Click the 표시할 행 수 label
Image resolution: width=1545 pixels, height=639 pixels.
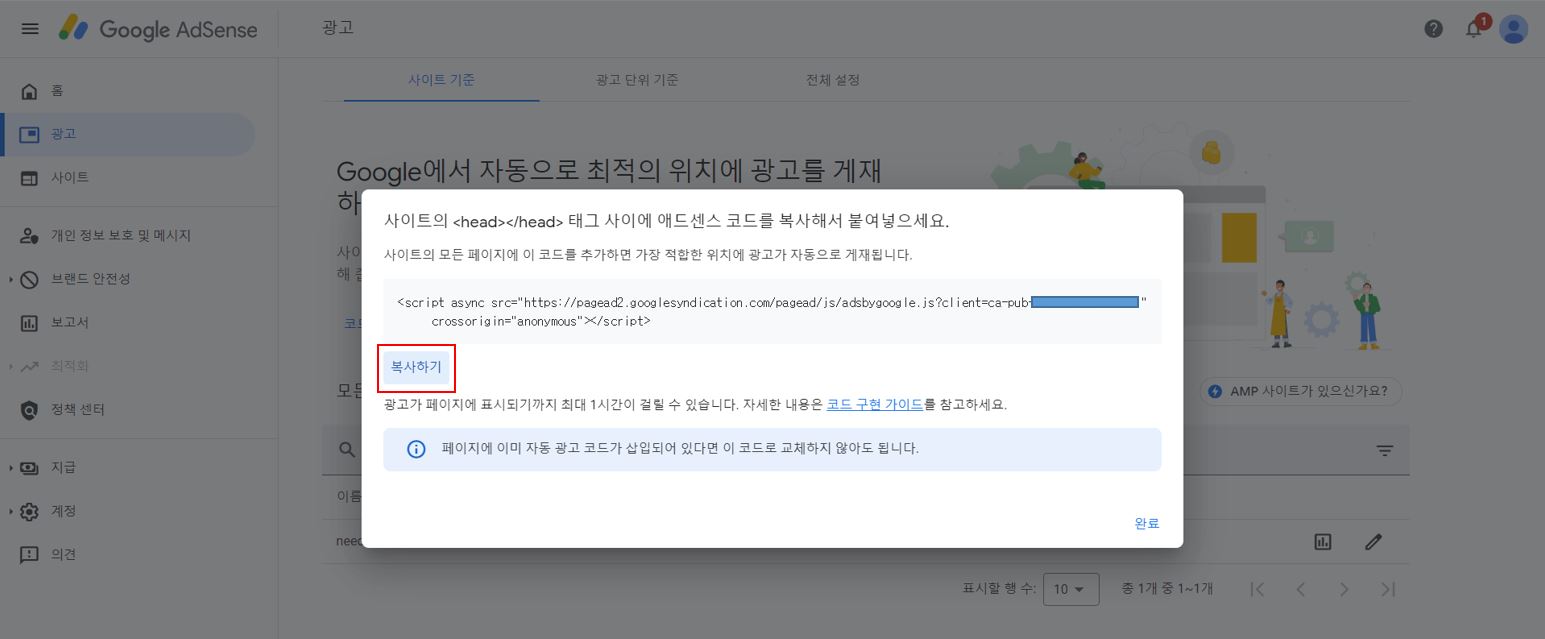999,589
